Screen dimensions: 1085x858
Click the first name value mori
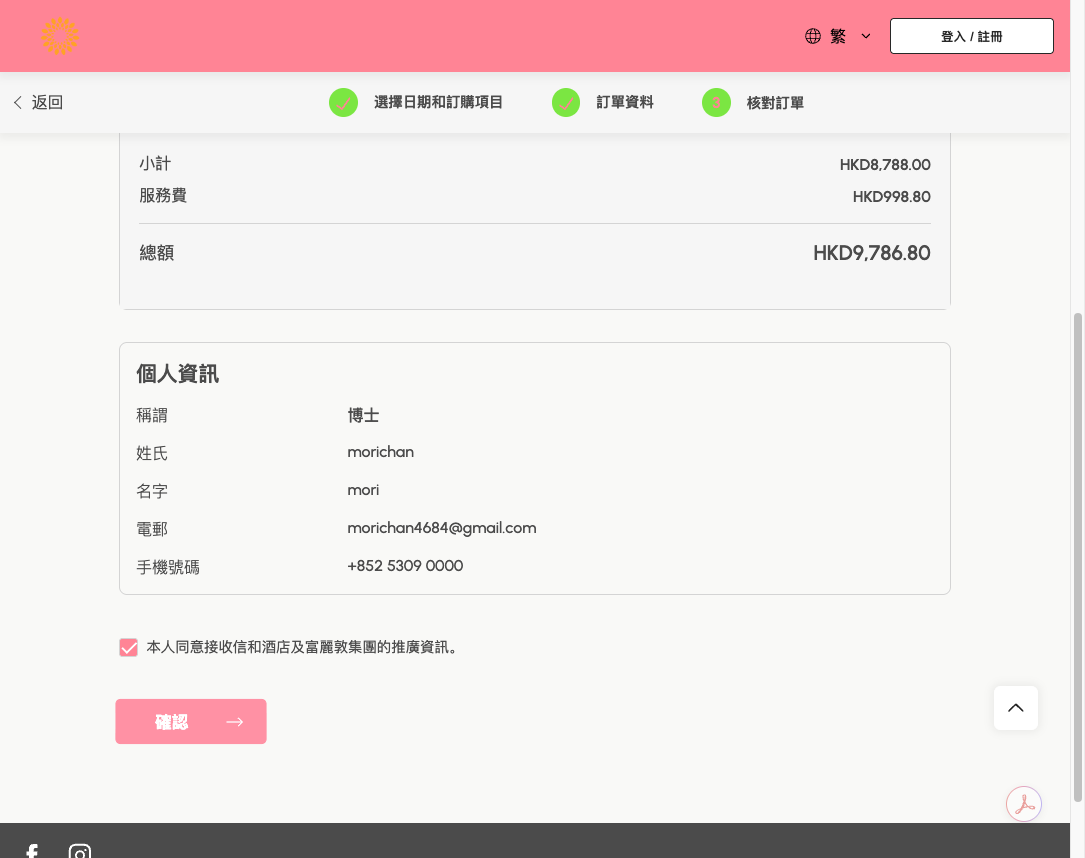pos(363,490)
